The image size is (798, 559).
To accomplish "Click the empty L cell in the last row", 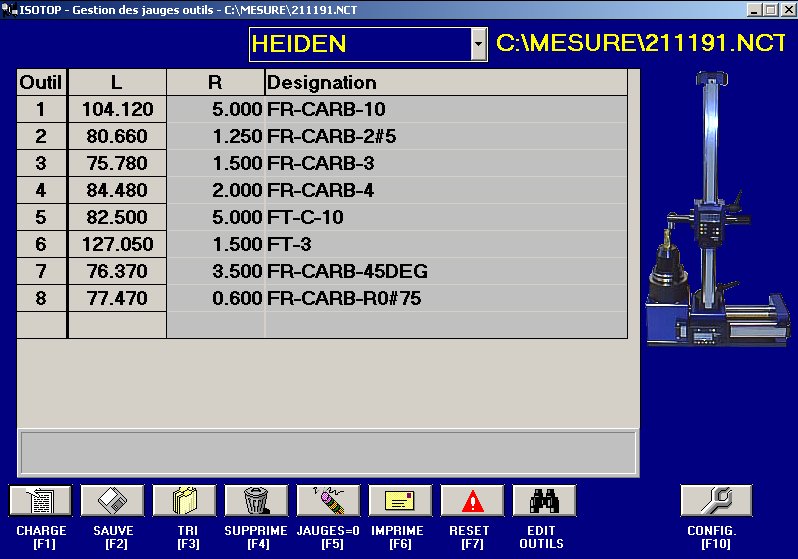I will point(117,325).
